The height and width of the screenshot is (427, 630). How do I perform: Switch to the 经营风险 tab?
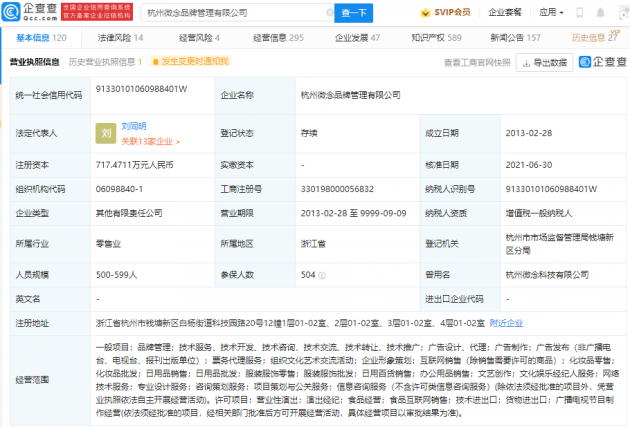[x=199, y=38]
